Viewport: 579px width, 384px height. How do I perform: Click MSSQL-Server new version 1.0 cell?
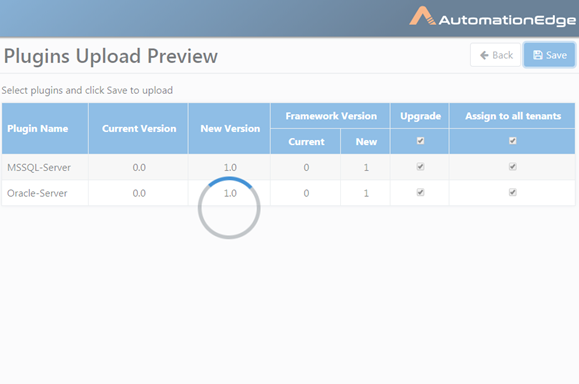point(230,167)
